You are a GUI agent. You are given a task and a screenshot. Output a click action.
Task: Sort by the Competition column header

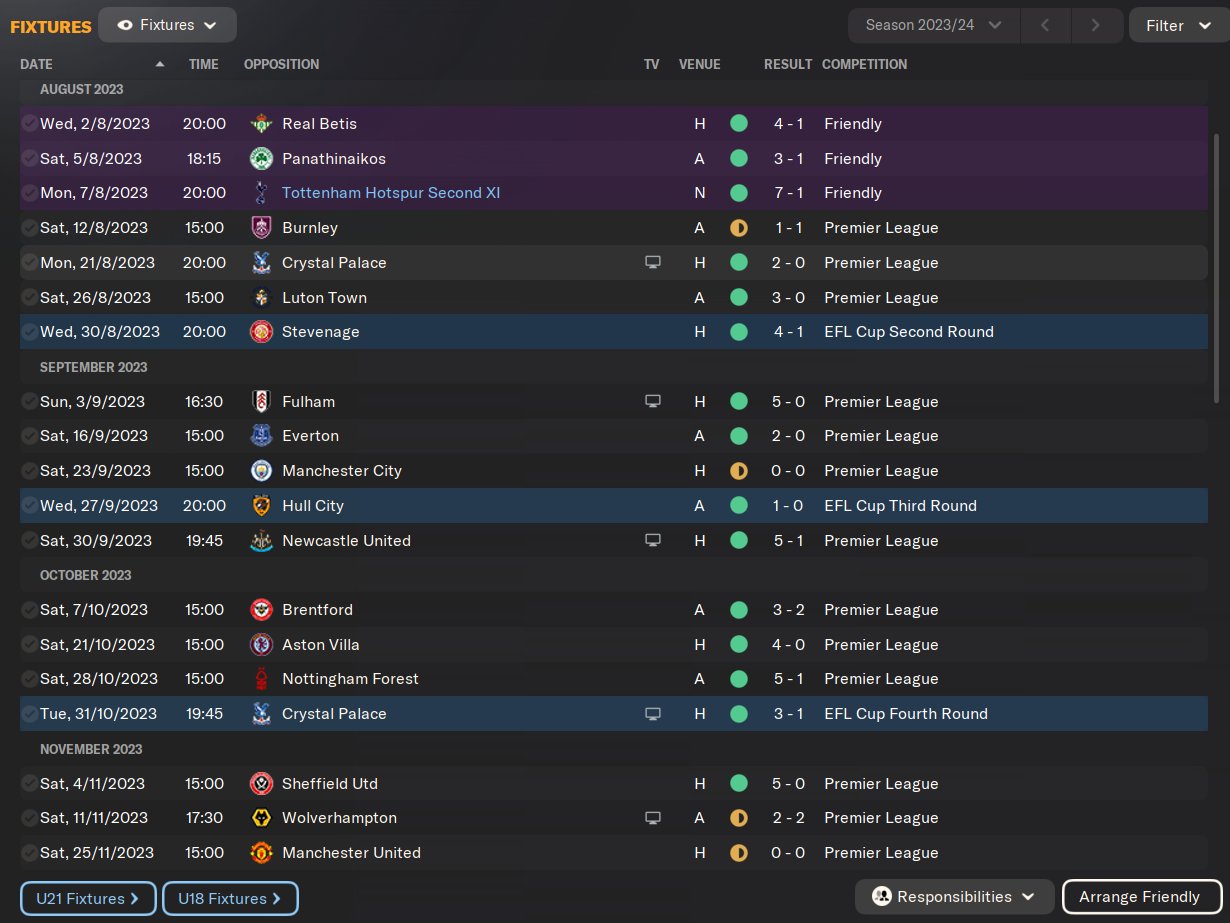pos(864,64)
